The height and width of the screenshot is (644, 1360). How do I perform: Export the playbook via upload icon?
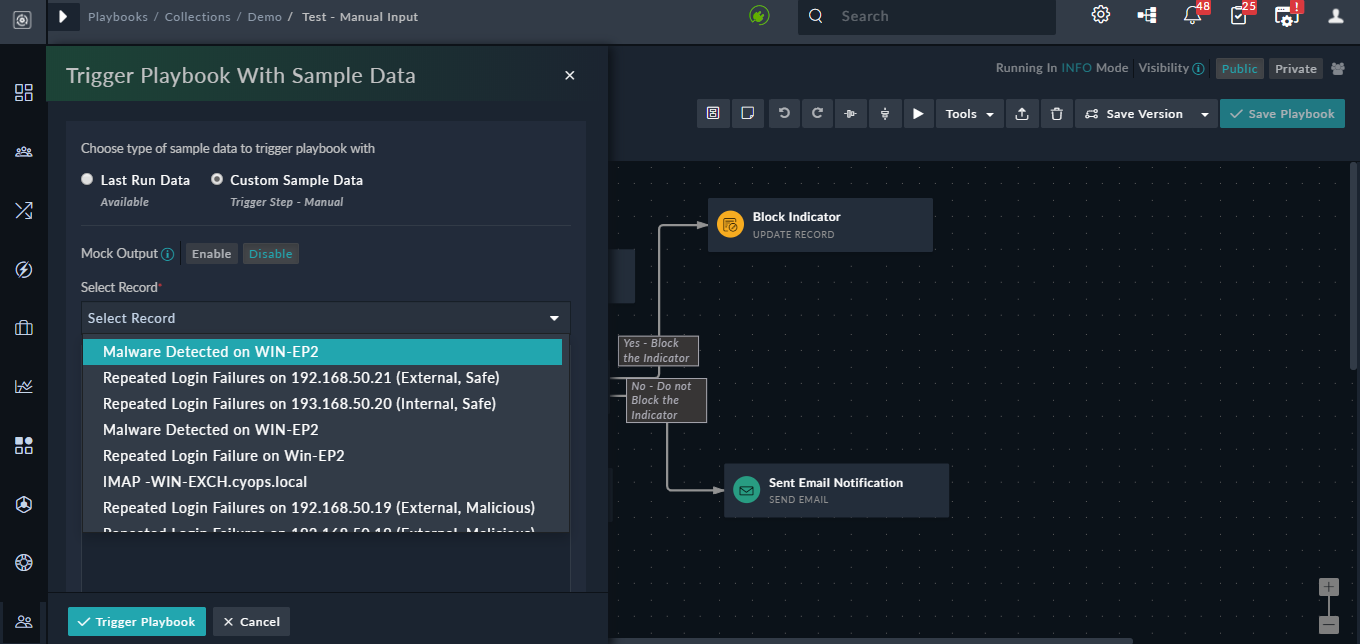1022,113
